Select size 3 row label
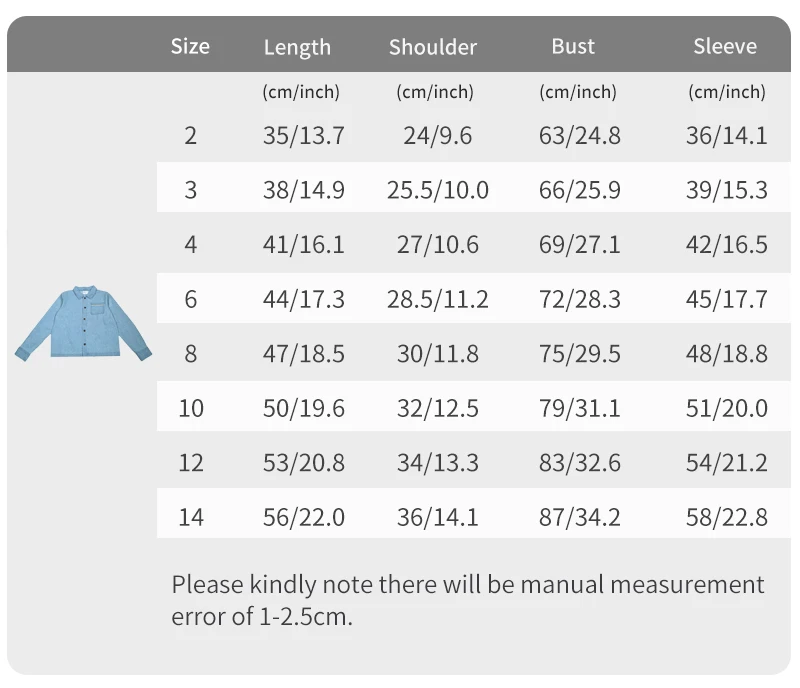 coord(190,190)
